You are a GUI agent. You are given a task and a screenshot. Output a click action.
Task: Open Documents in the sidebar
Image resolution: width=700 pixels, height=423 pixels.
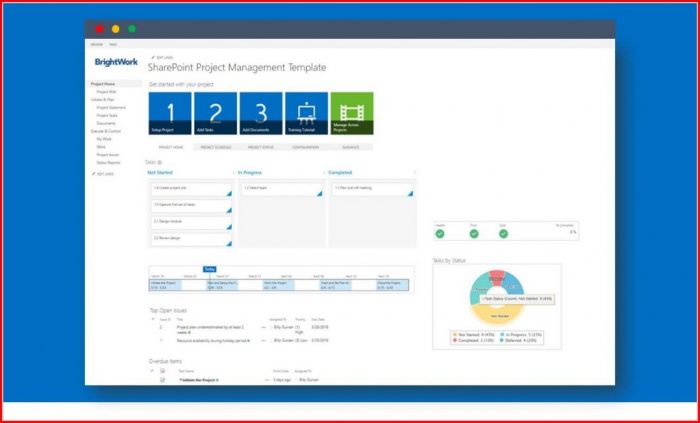pos(106,123)
